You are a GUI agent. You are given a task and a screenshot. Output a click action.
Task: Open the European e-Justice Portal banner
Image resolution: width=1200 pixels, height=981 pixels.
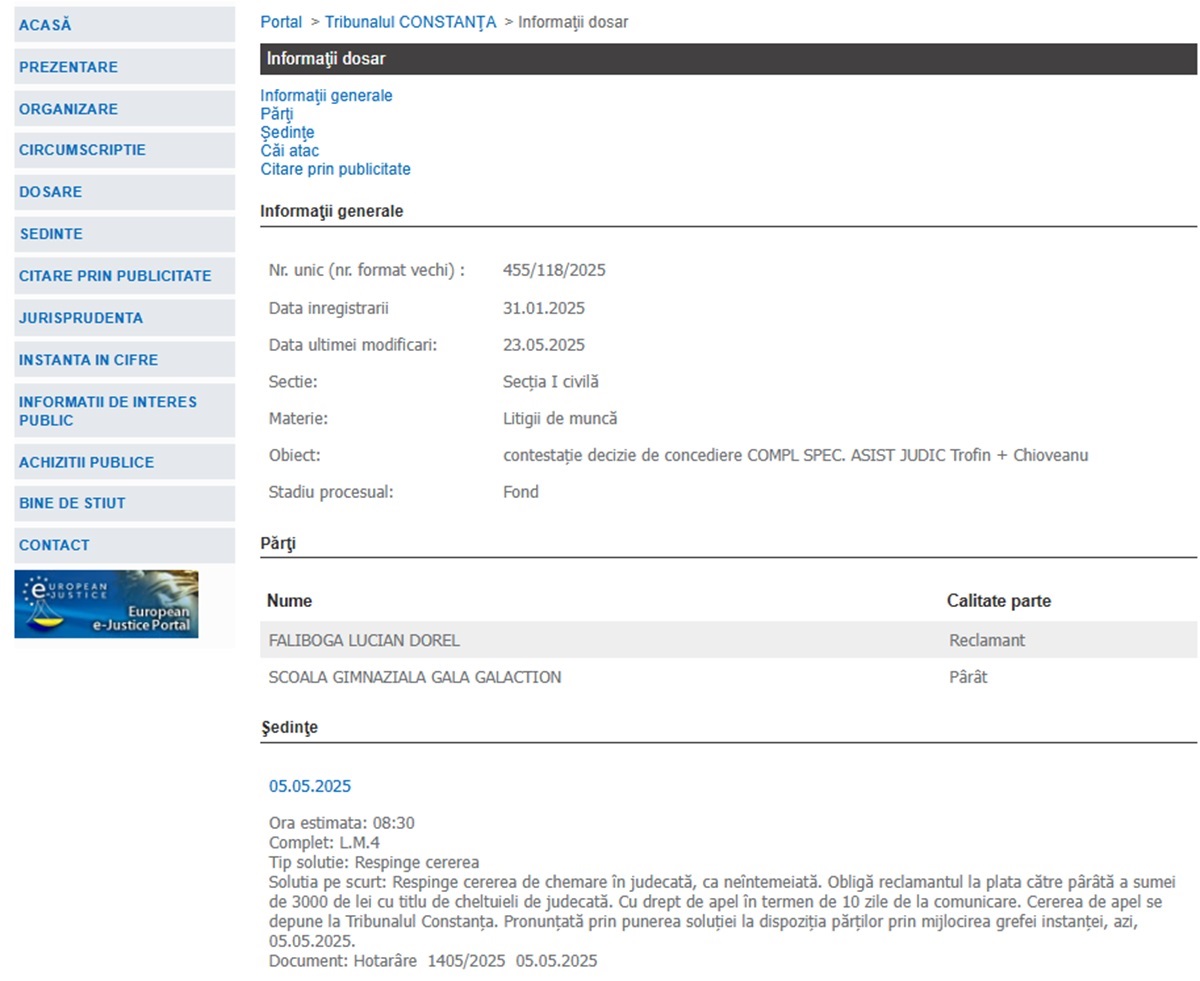pyautogui.click(x=106, y=604)
